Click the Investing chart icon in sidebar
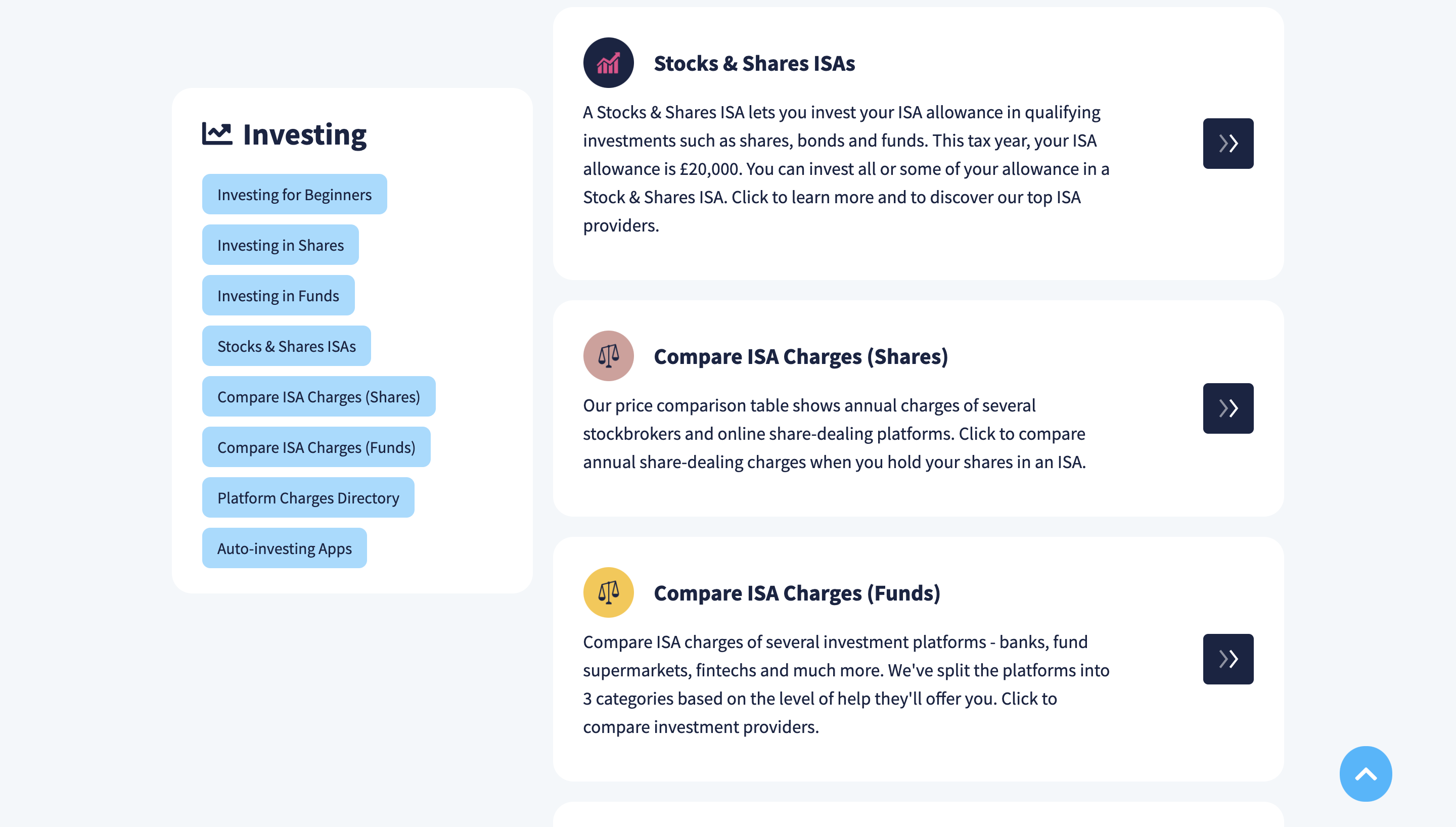This screenshot has width=1456, height=827. click(217, 134)
